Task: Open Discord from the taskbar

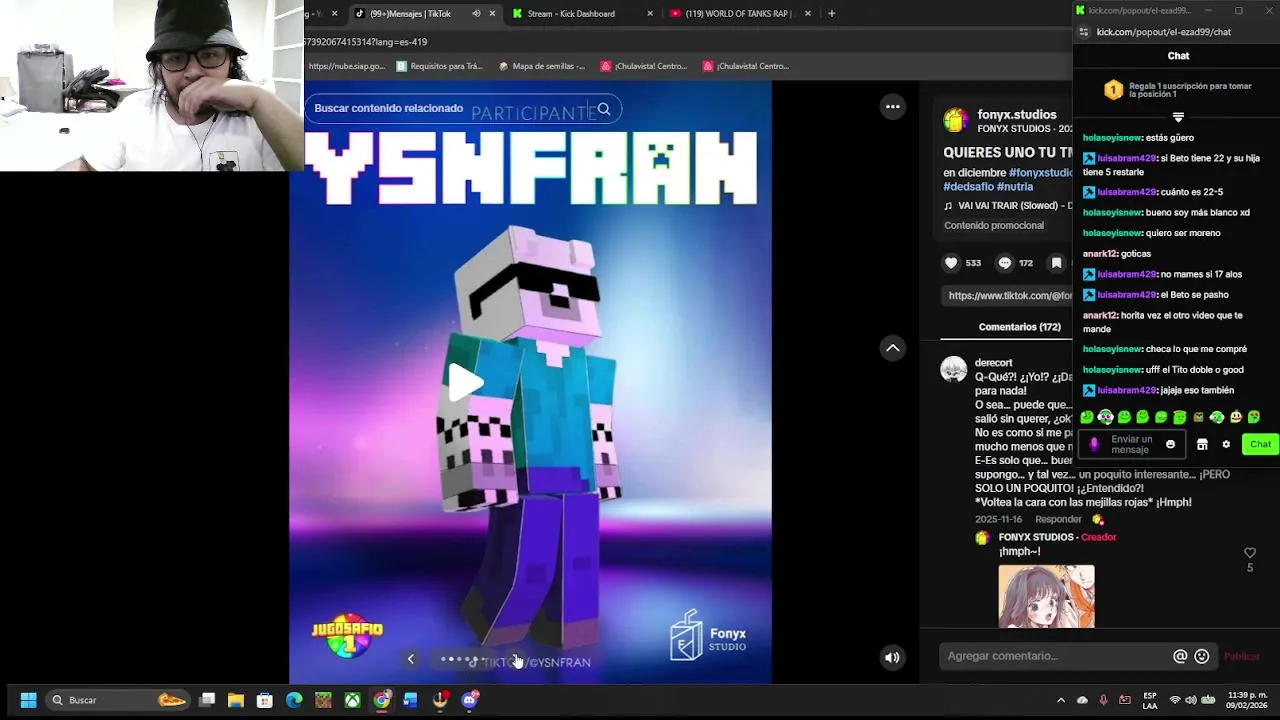Action: pyautogui.click(x=470, y=700)
